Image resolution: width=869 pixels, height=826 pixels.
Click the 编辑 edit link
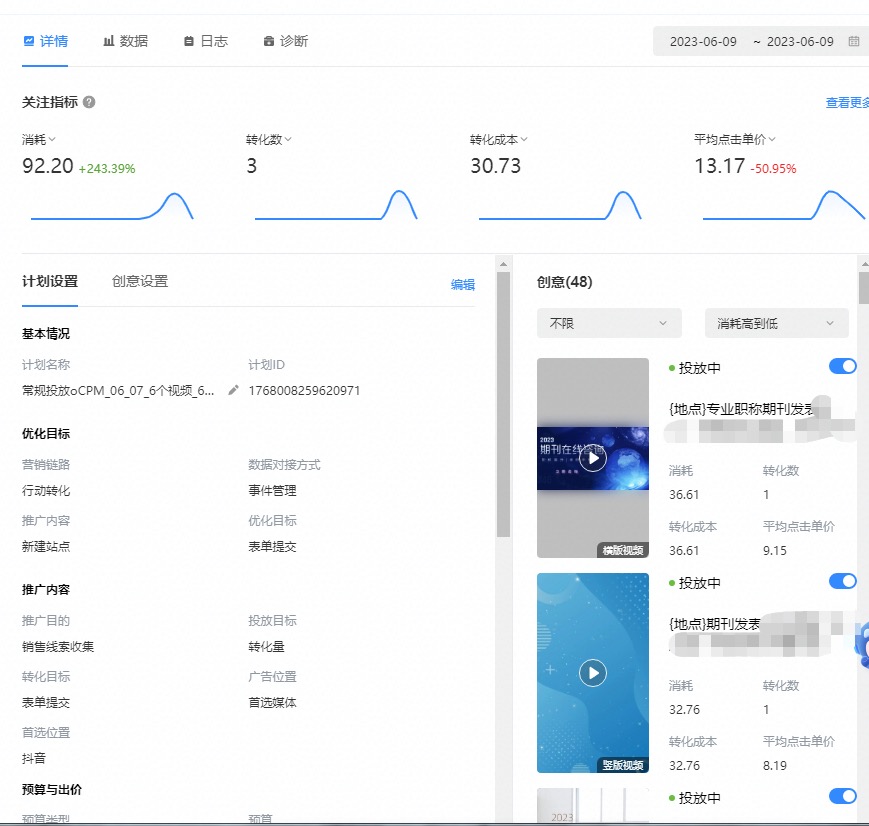[x=463, y=284]
